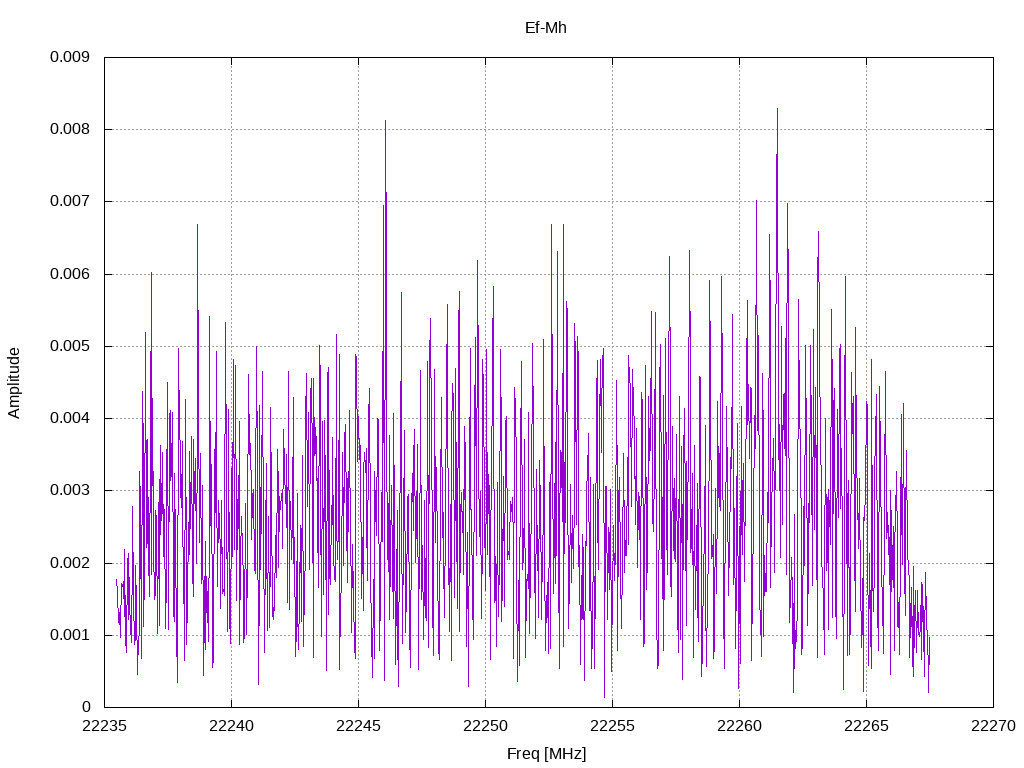1024x768 pixels.
Task: Click y-axis tick label 0.007
Action: [x=70, y=201]
